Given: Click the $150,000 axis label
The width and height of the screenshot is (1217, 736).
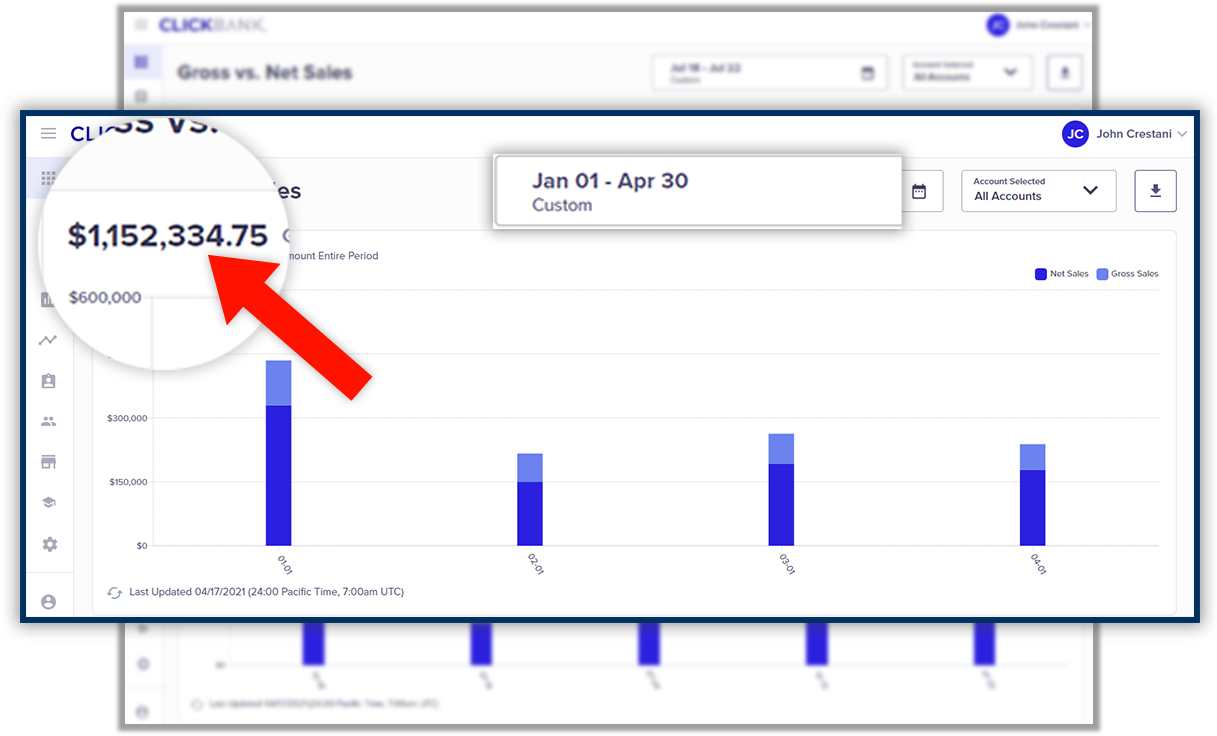Looking at the screenshot, I should [x=127, y=482].
